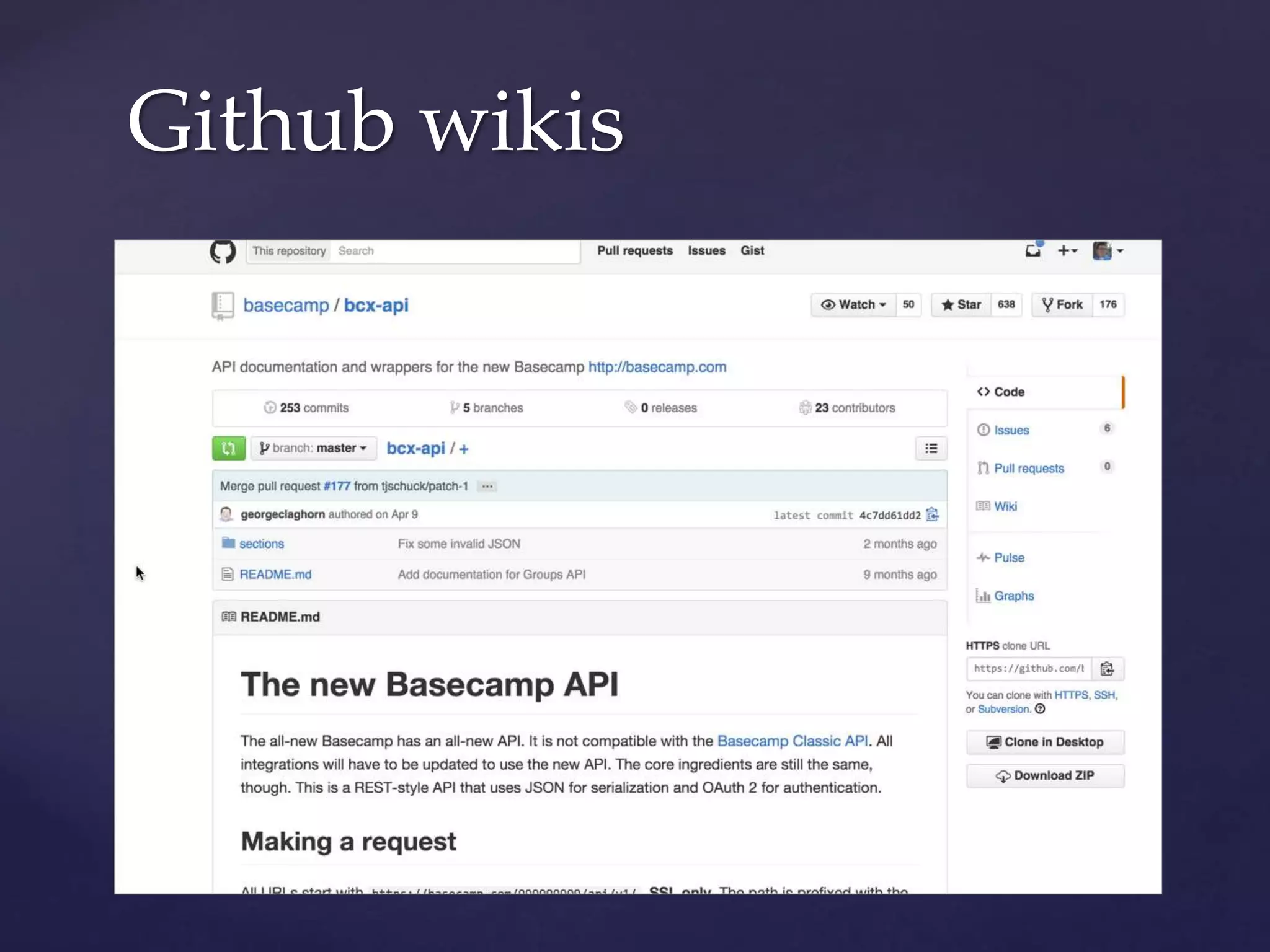The image size is (1270, 952).
Task: Copy the latest commit SHA via clipboard icon
Action: click(932, 514)
